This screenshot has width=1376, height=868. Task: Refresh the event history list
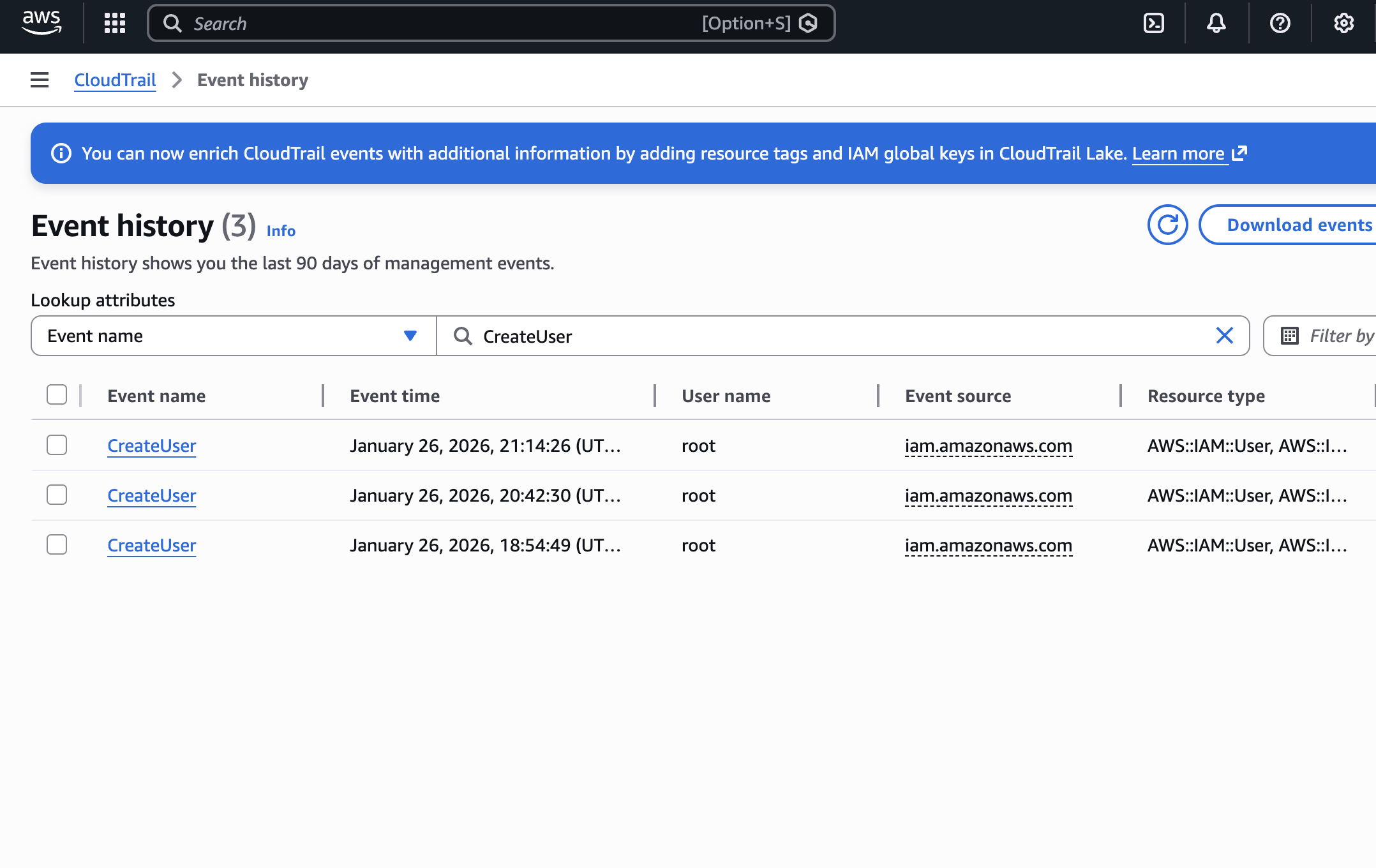(1167, 225)
